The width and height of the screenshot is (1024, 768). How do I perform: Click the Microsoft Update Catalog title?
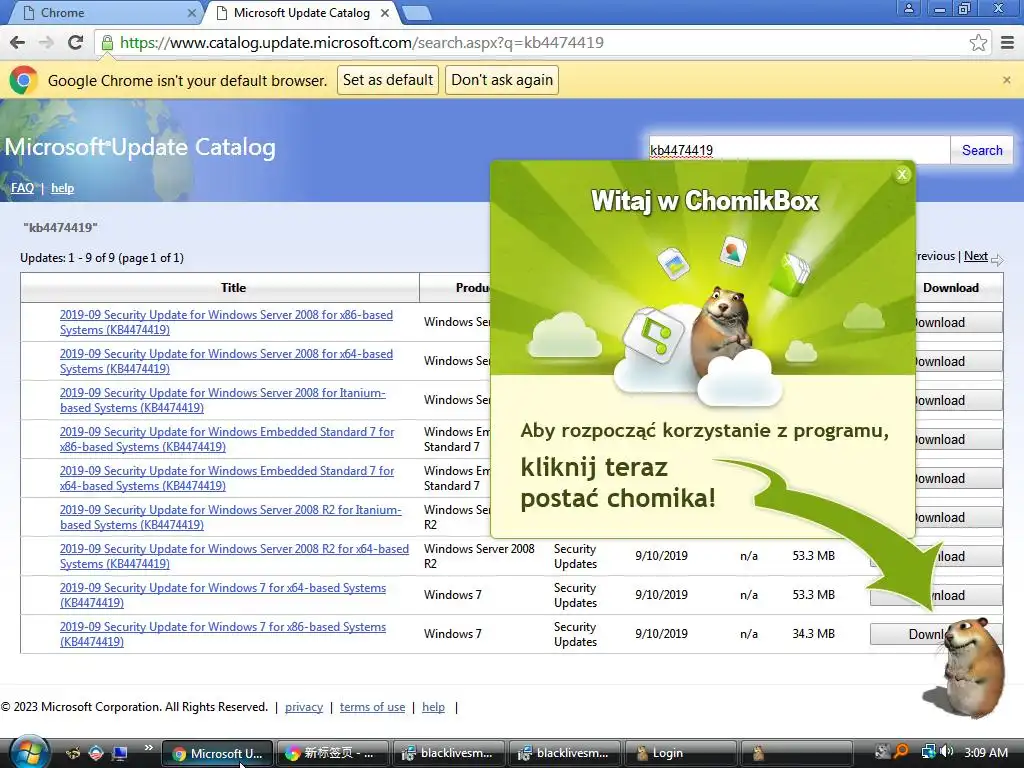[140, 148]
